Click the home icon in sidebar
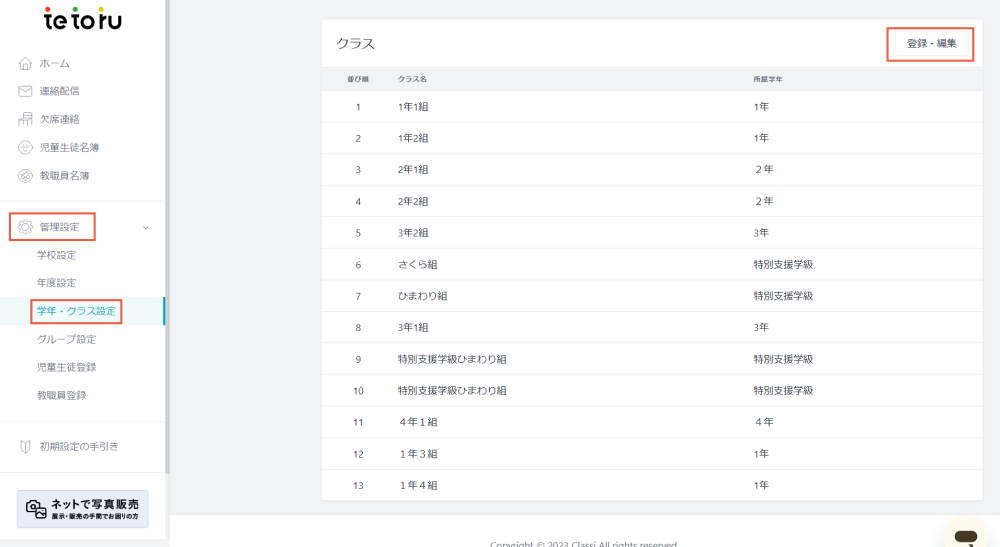This screenshot has width=1000, height=547. [26, 64]
